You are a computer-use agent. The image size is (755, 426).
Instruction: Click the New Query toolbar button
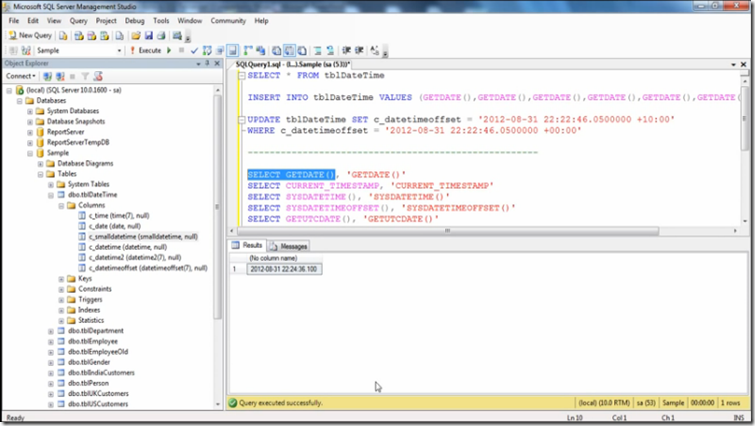click(30, 36)
